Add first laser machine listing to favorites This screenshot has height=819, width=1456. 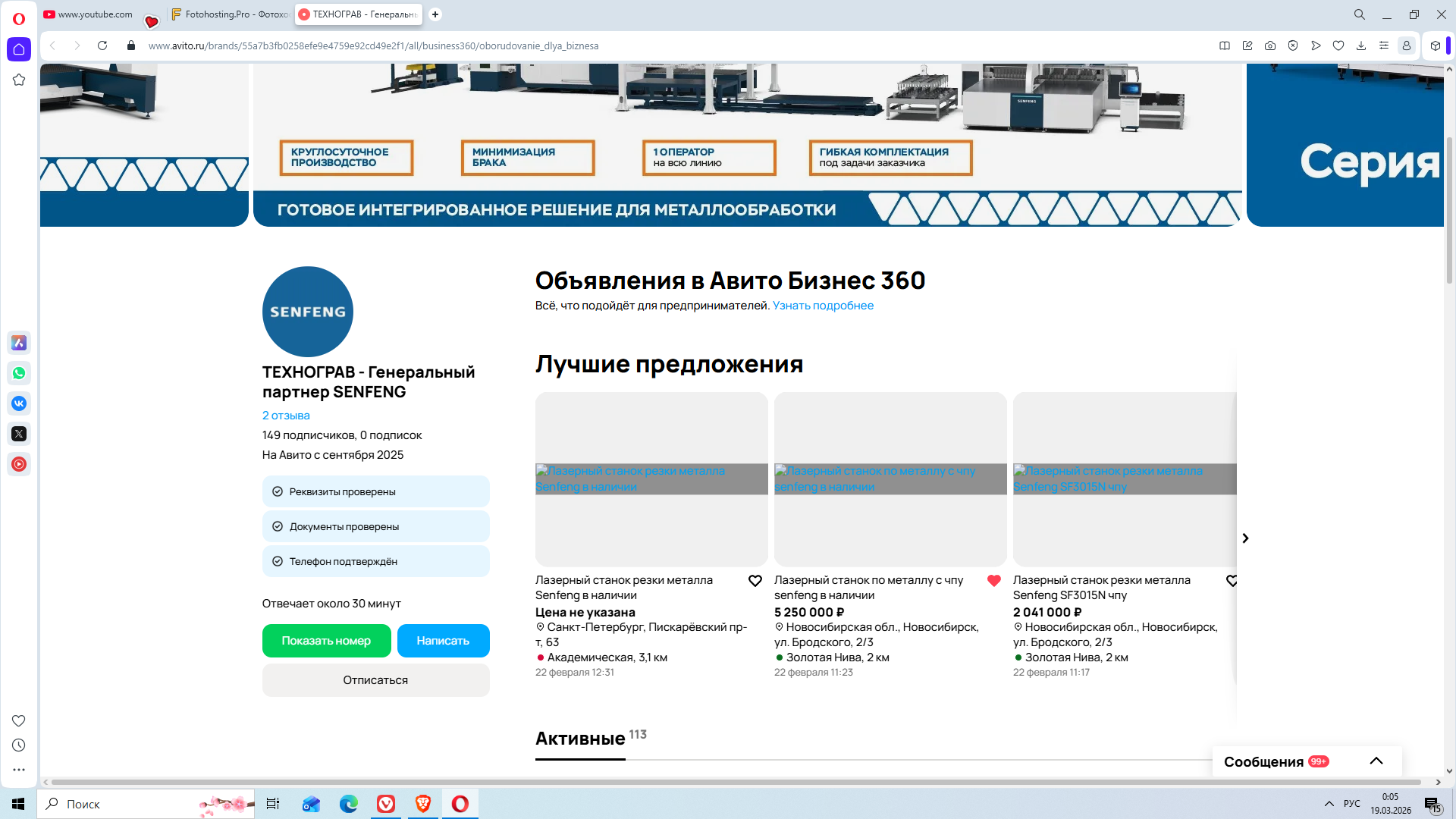(x=755, y=581)
